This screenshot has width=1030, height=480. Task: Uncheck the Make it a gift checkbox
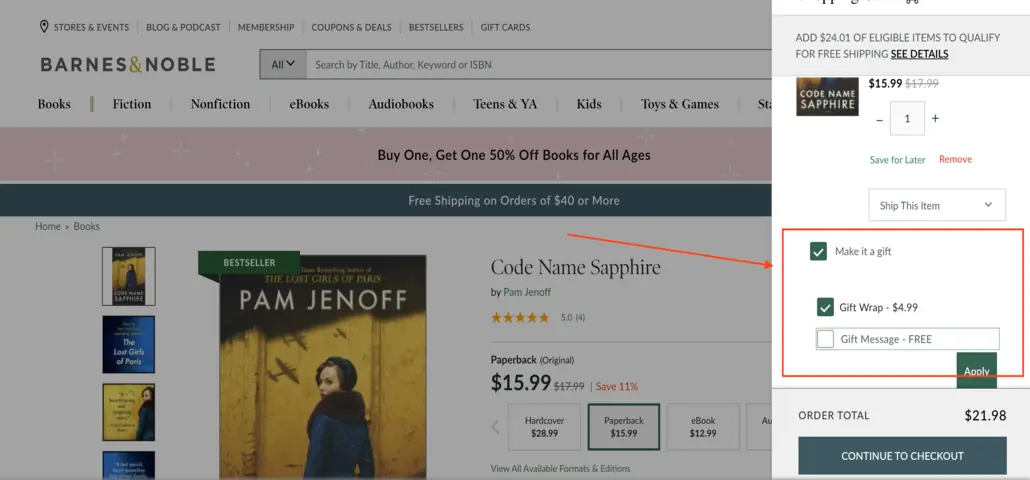coord(818,251)
